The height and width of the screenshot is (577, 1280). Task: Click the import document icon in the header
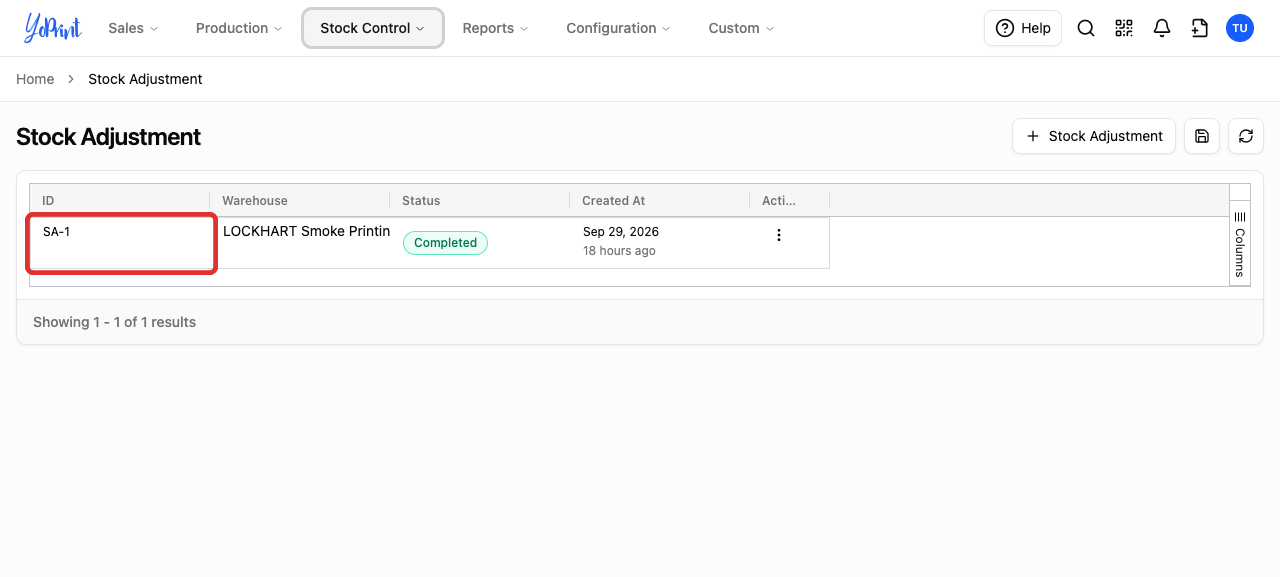[x=1200, y=28]
